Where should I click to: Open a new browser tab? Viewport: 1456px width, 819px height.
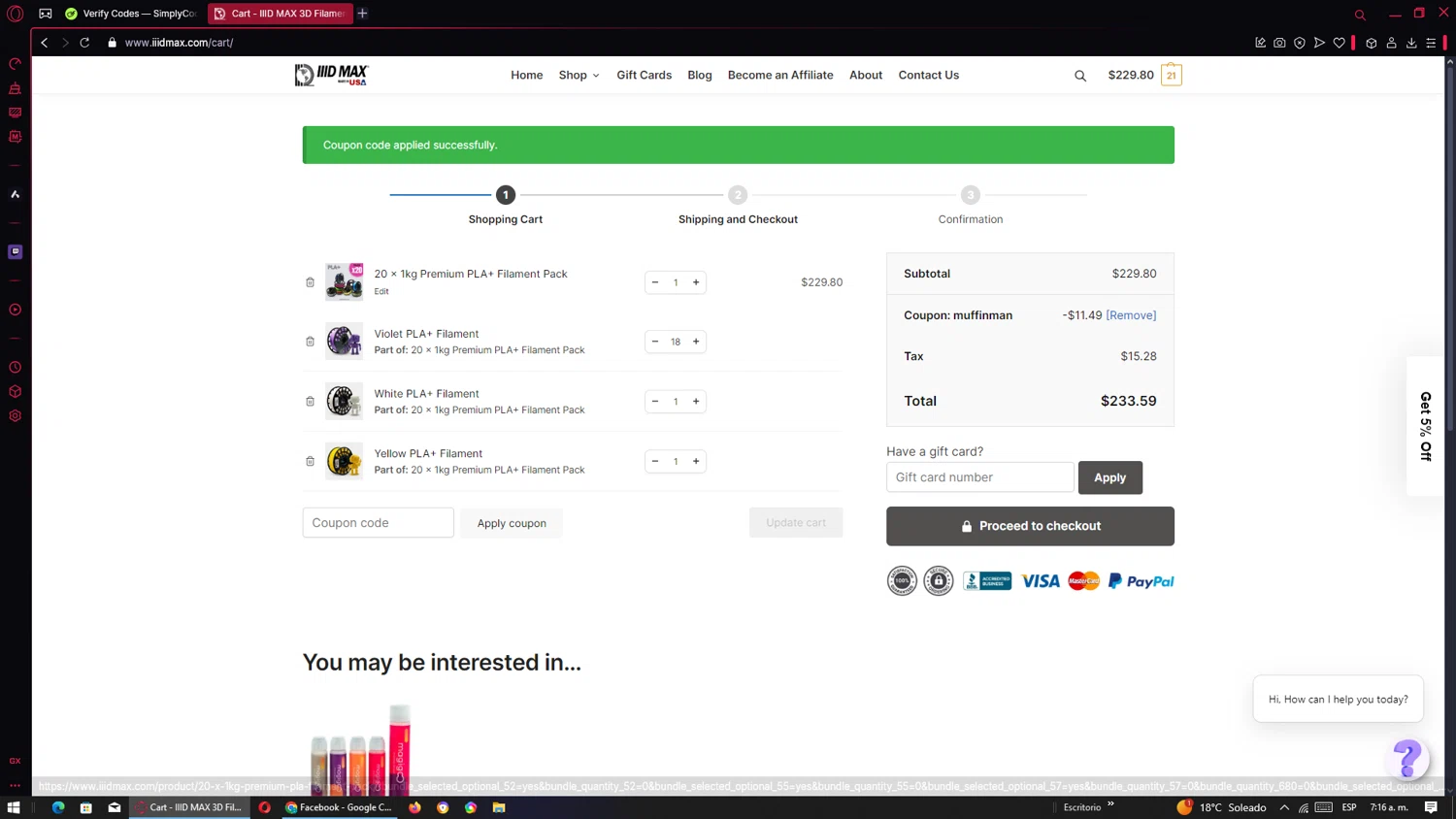pos(362,14)
